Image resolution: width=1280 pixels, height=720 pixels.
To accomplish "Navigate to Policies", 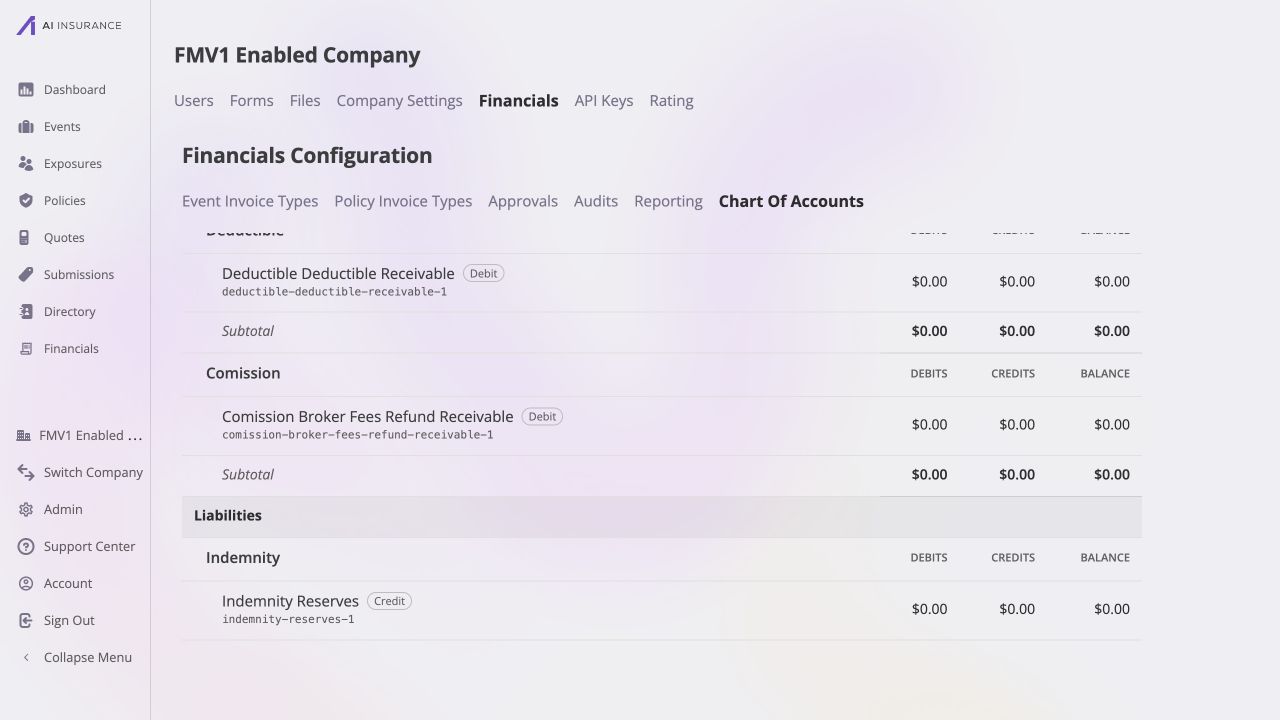I will pos(65,201).
